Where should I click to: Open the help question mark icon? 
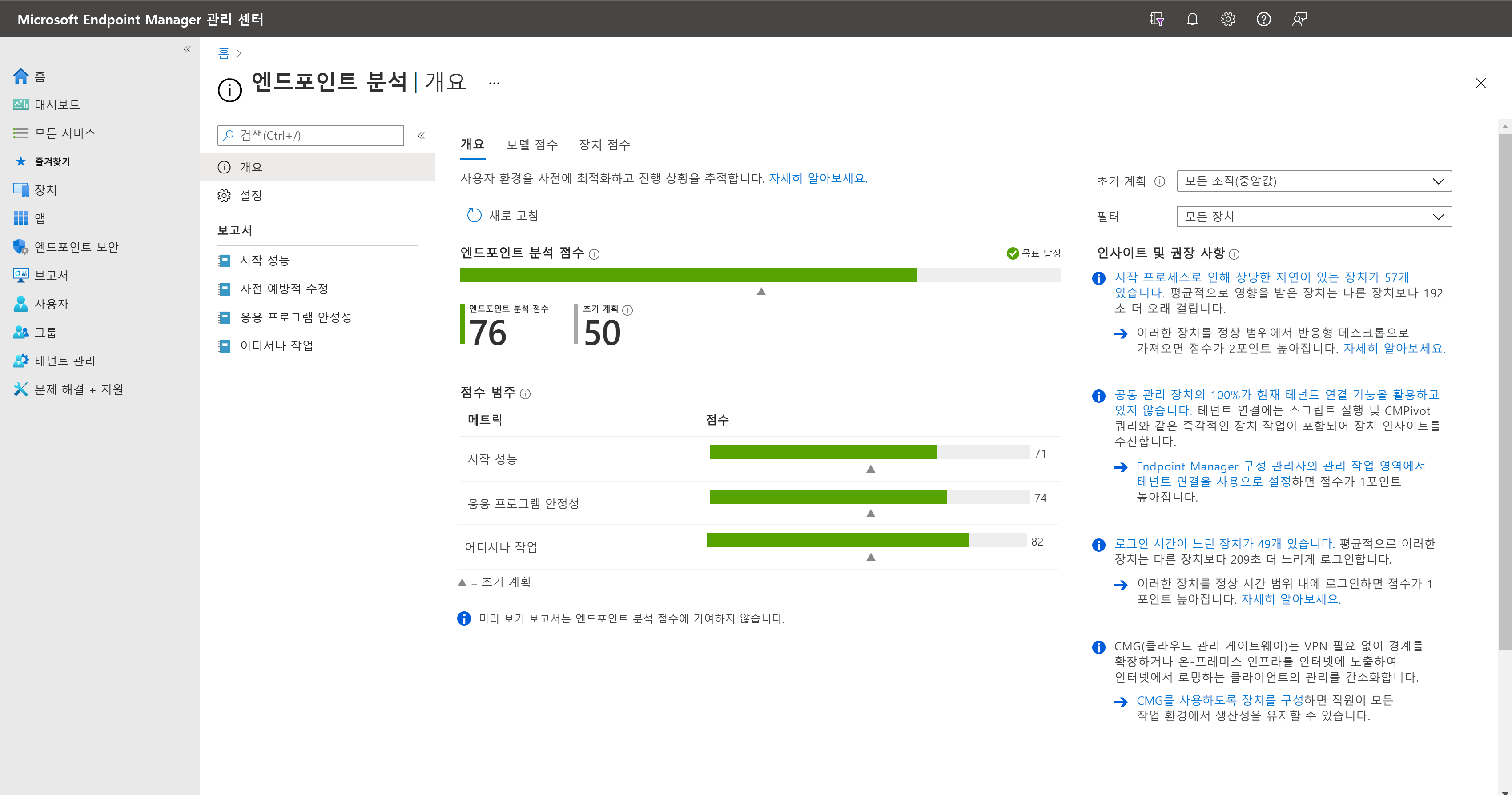coord(1264,20)
